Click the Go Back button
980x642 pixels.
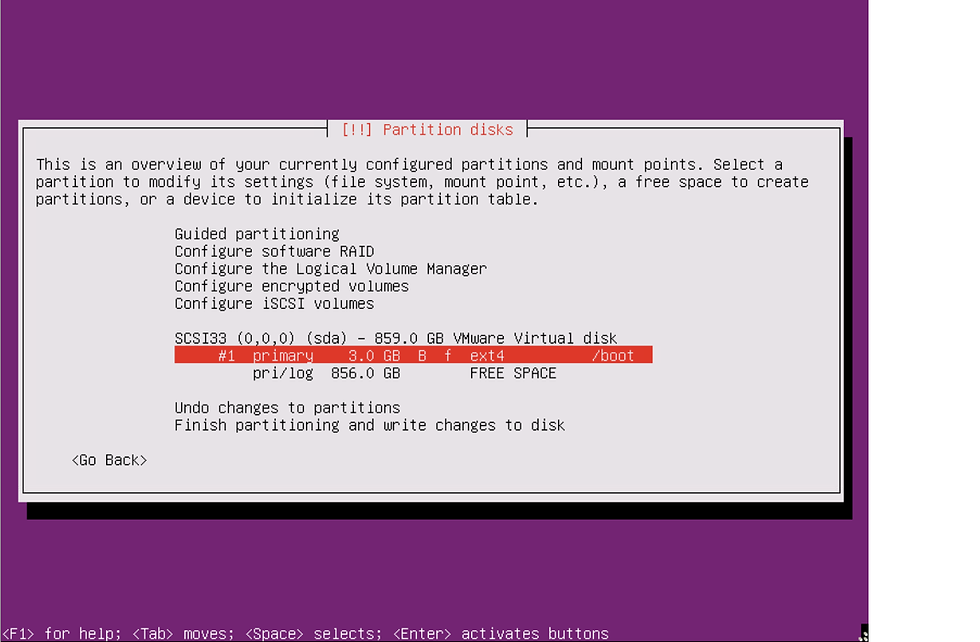(109, 460)
